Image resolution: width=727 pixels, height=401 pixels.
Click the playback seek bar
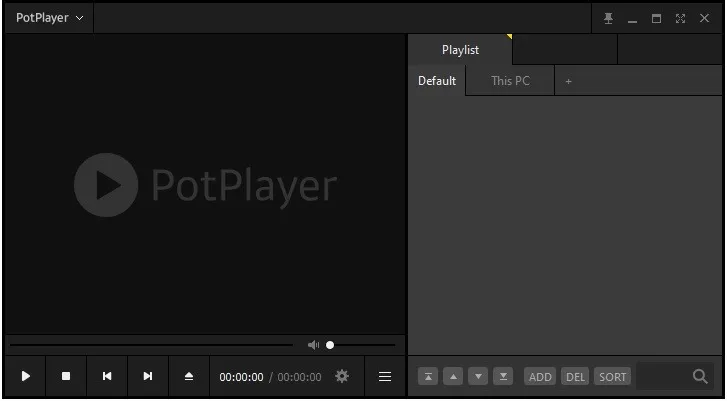(x=151, y=345)
